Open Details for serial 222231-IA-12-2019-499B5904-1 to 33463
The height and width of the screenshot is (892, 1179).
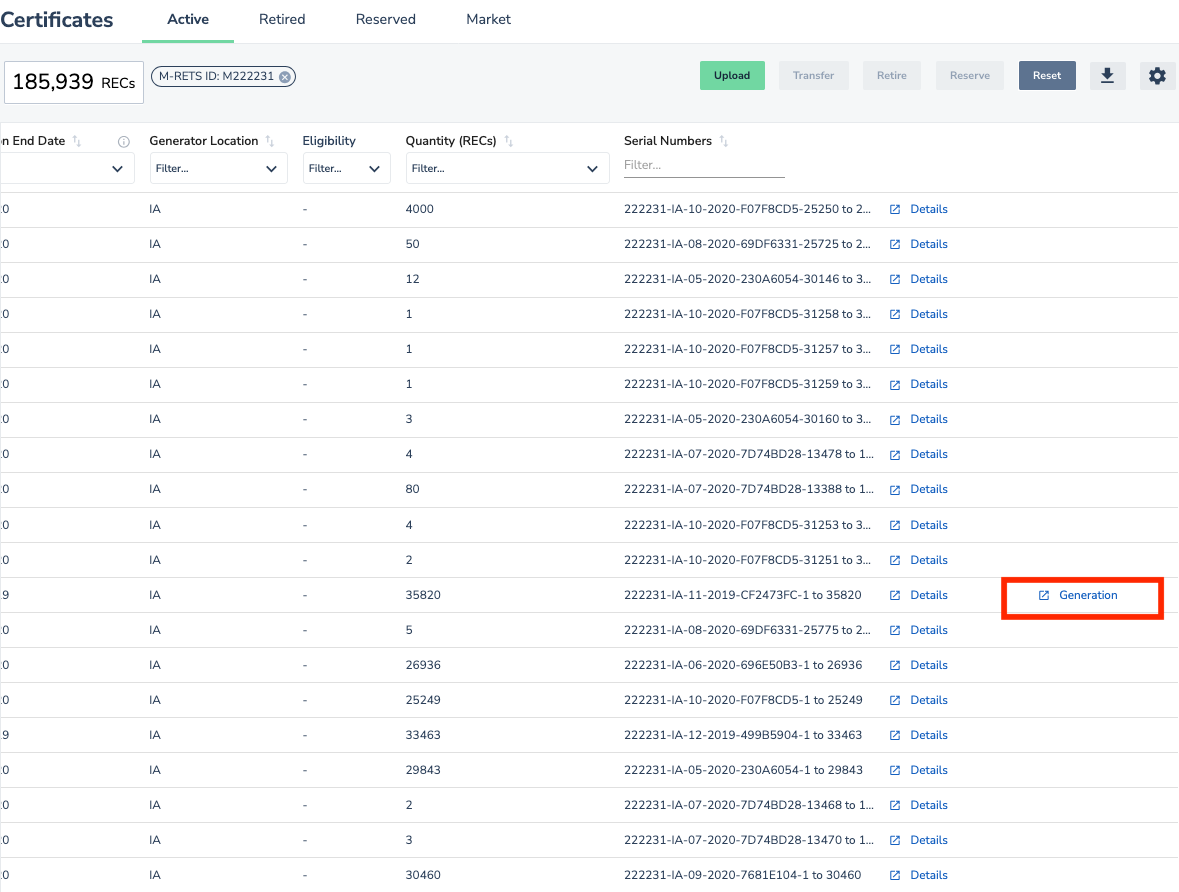(929, 735)
